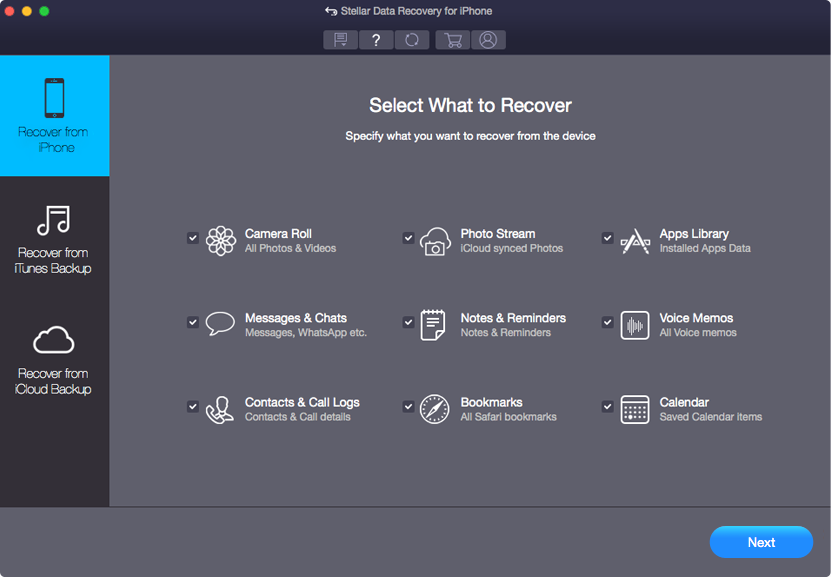Deselect the Notes & Reminders checkbox

pos(408,322)
